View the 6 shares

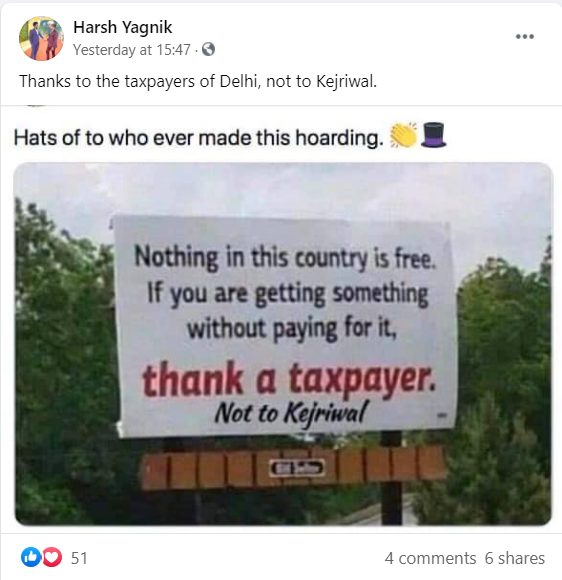515,558
